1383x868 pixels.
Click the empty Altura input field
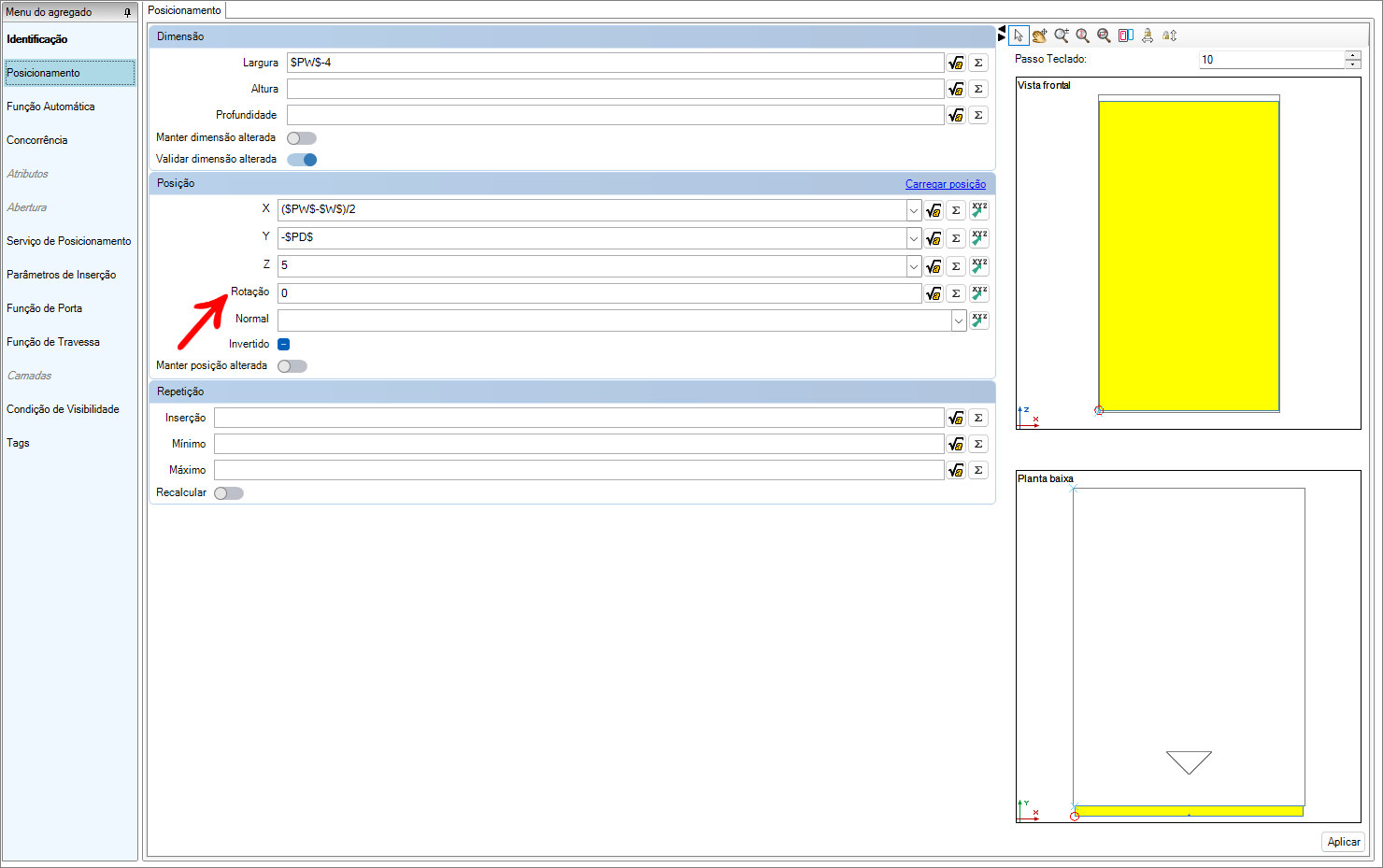click(615, 89)
